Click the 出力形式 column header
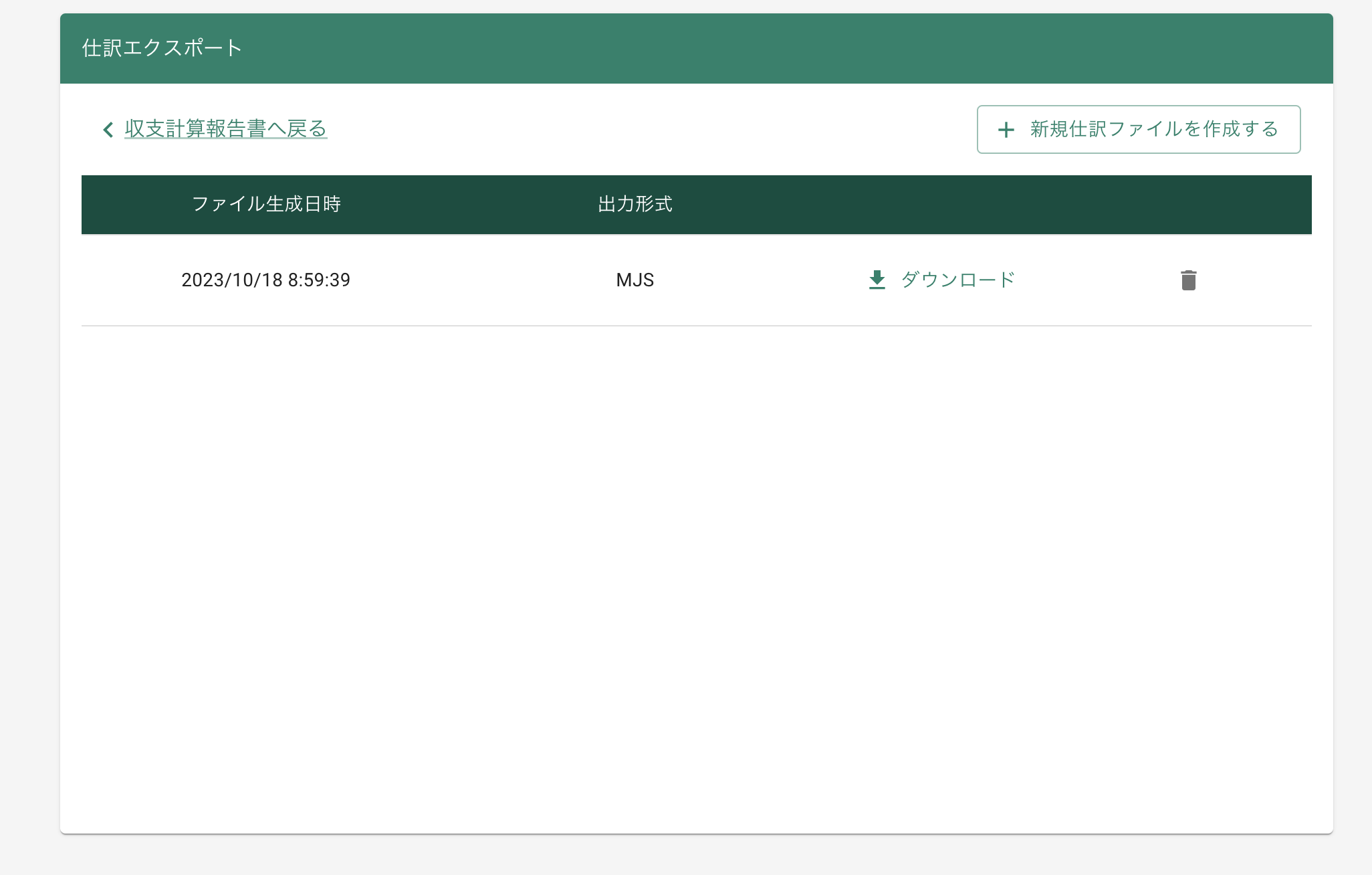The image size is (1372, 875). (635, 204)
